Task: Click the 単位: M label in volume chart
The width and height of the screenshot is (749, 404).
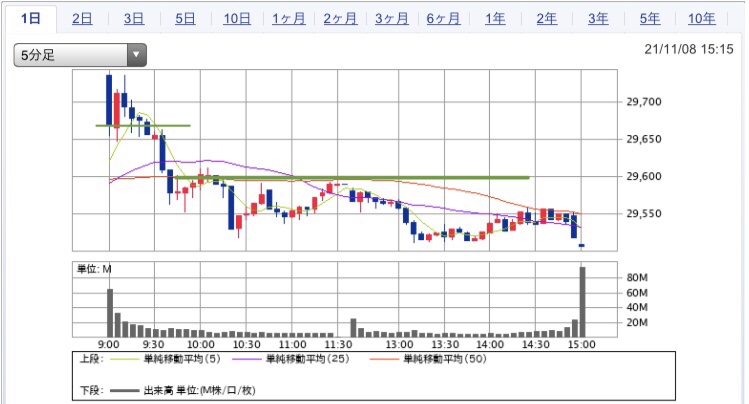Action: (94, 269)
